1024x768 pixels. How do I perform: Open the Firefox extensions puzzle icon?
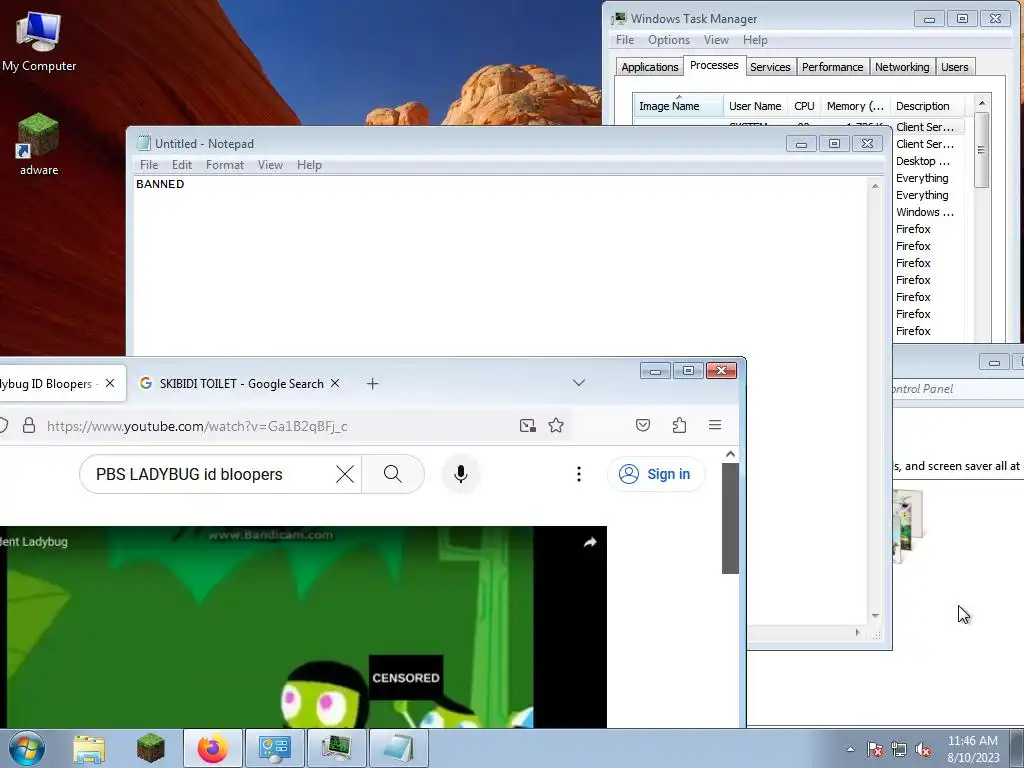point(679,426)
